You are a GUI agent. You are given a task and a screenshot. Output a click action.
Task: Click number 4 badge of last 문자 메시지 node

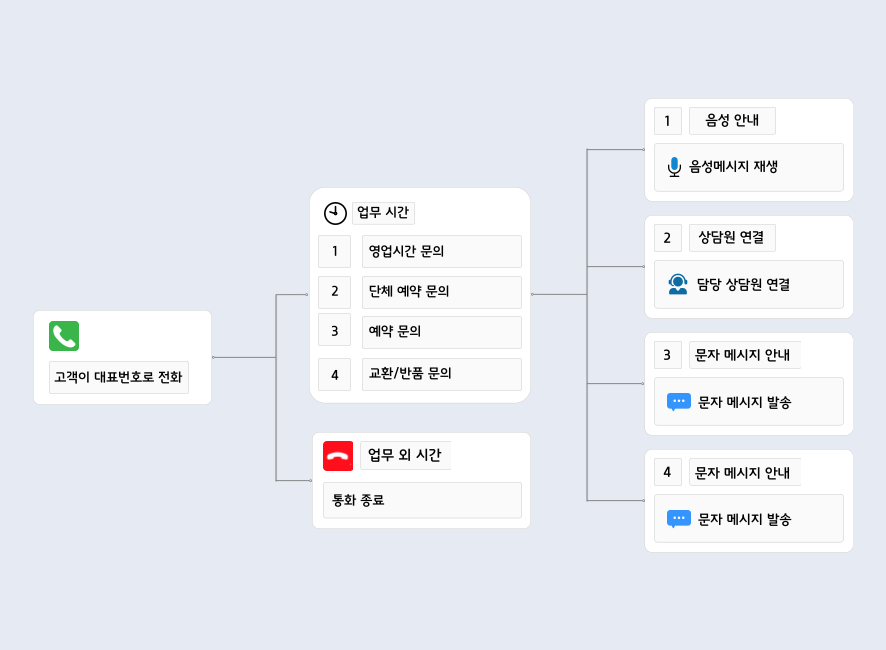[x=667, y=472]
